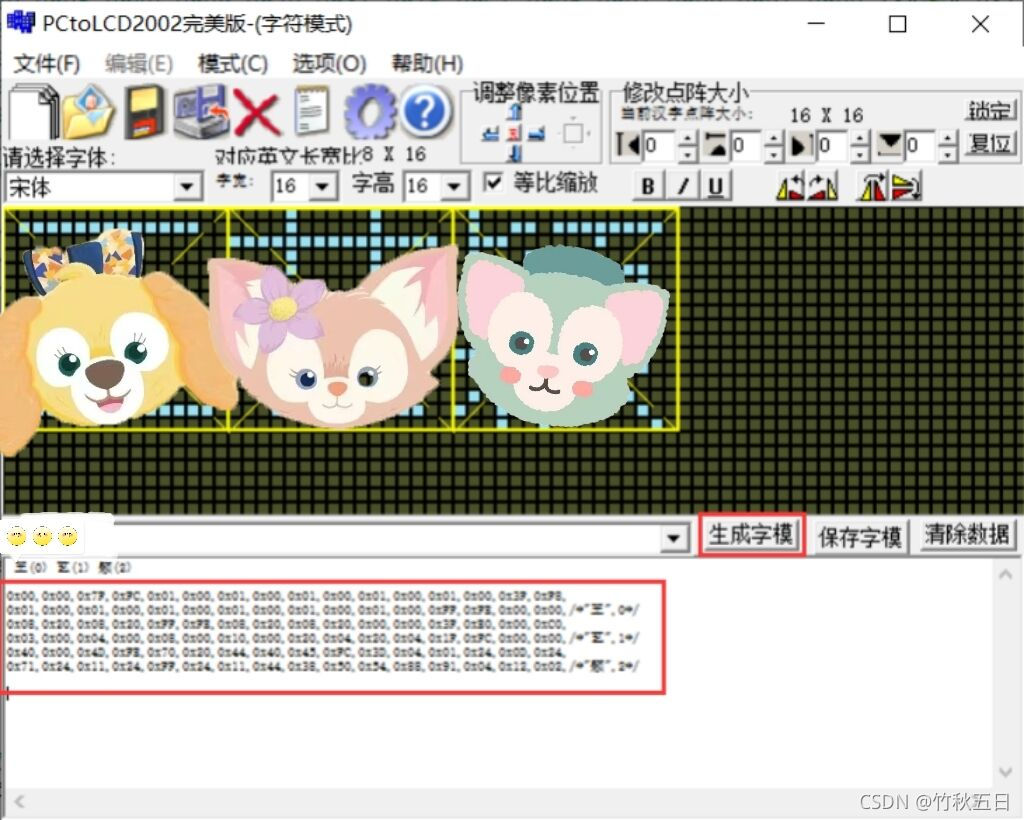Click the output pane scroll-up arrow
The image size is (1024, 820).
(x=1005, y=575)
